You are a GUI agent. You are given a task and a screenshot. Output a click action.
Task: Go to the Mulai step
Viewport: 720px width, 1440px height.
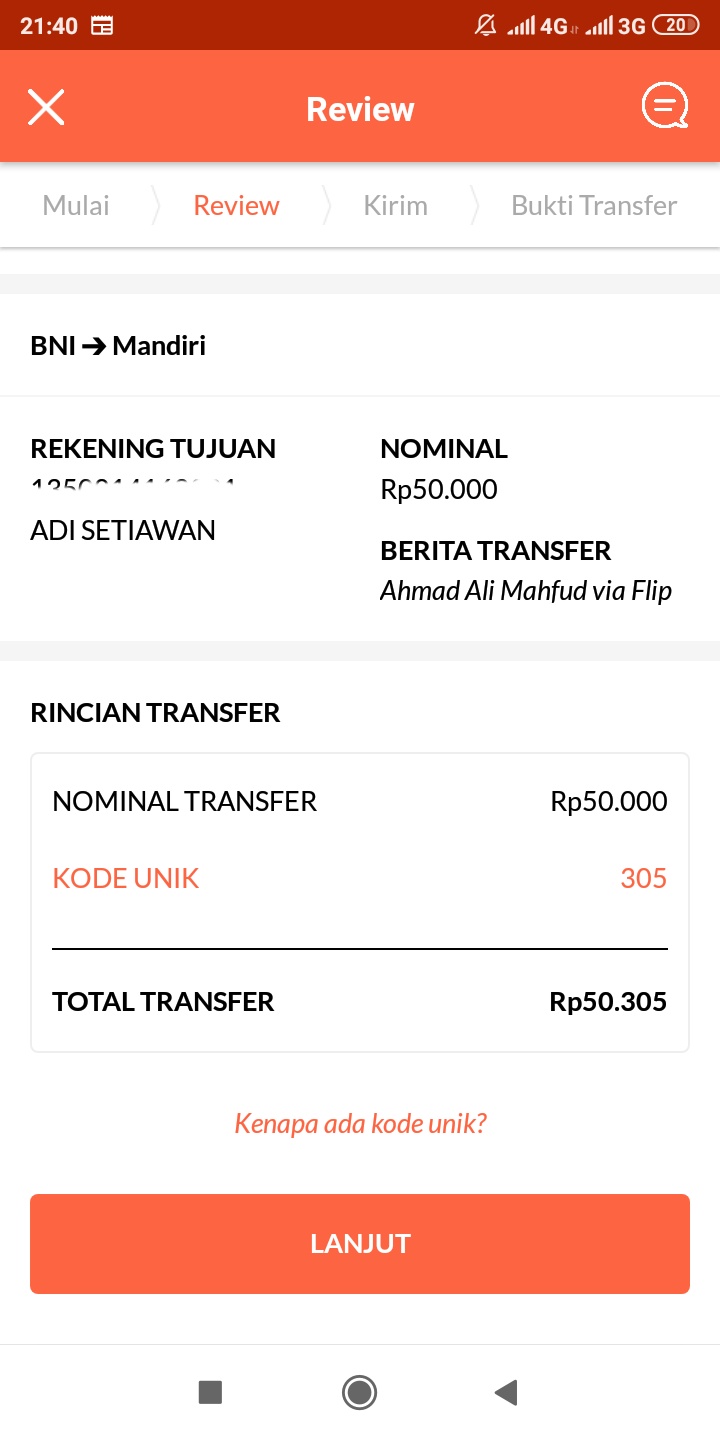point(76,206)
